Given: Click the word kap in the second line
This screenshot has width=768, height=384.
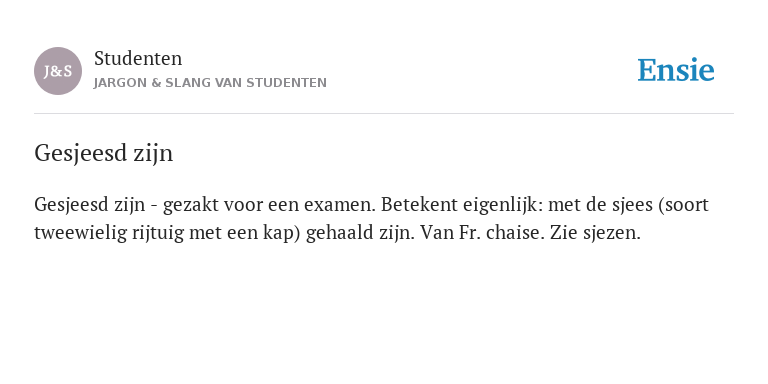Looking at the screenshot, I should 281,233.
